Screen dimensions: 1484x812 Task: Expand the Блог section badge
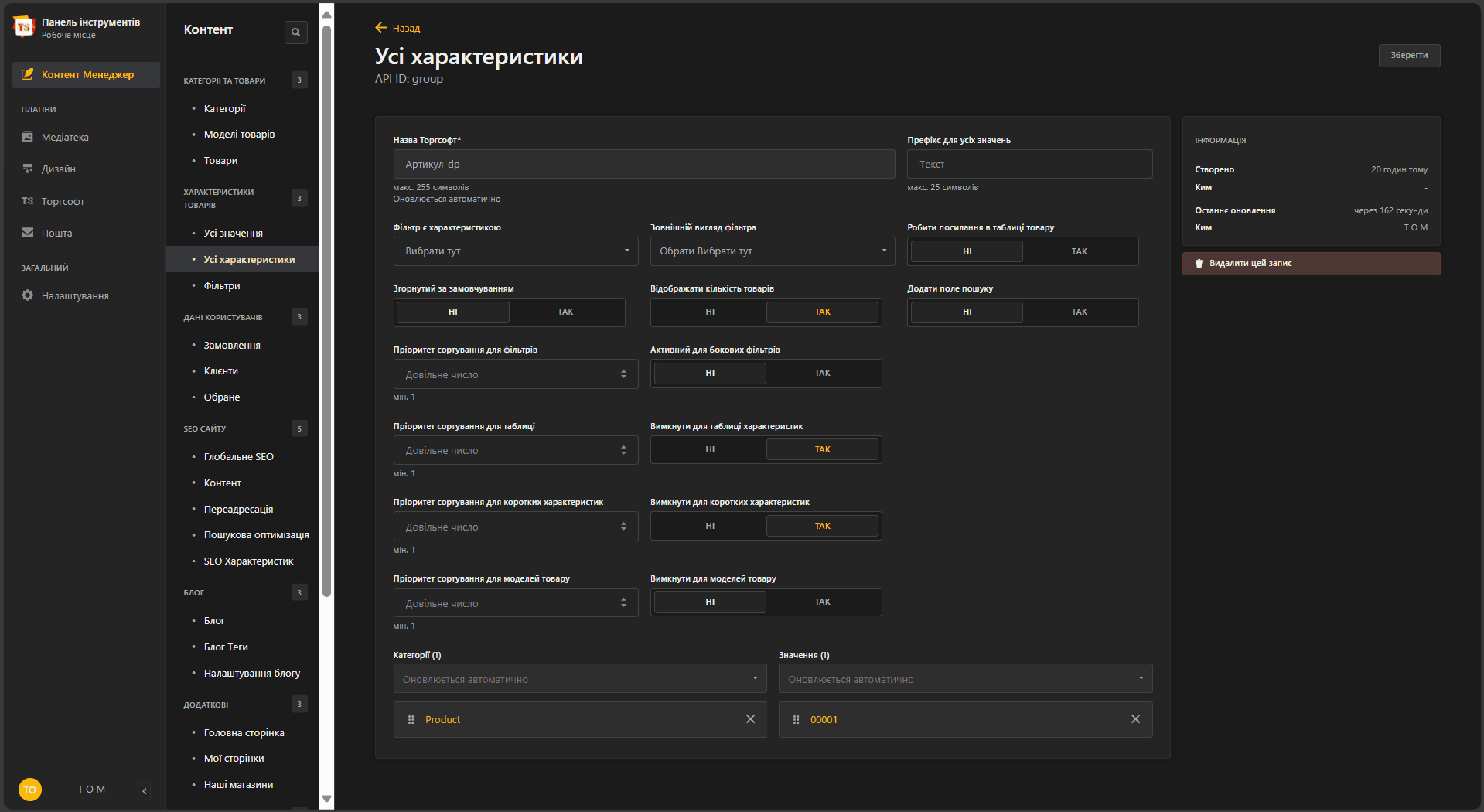click(299, 592)
